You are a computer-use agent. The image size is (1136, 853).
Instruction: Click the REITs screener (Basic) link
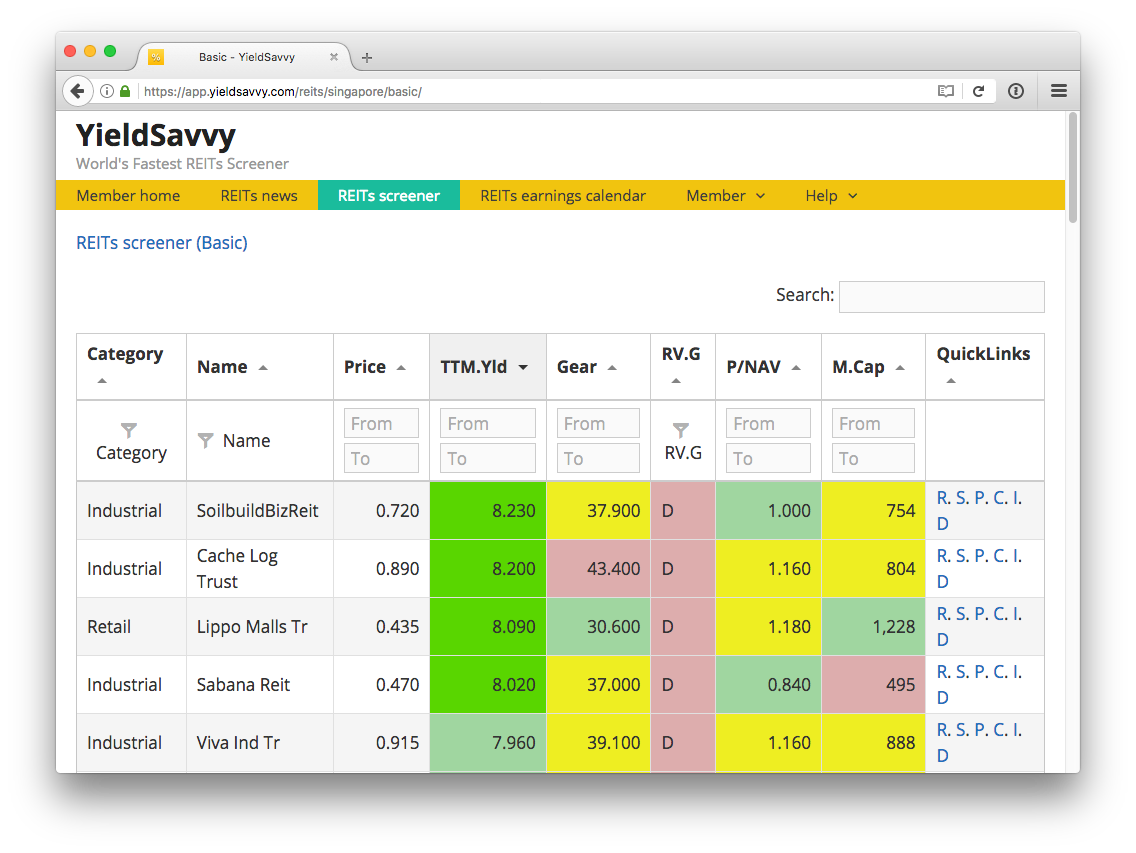(162, 243)
